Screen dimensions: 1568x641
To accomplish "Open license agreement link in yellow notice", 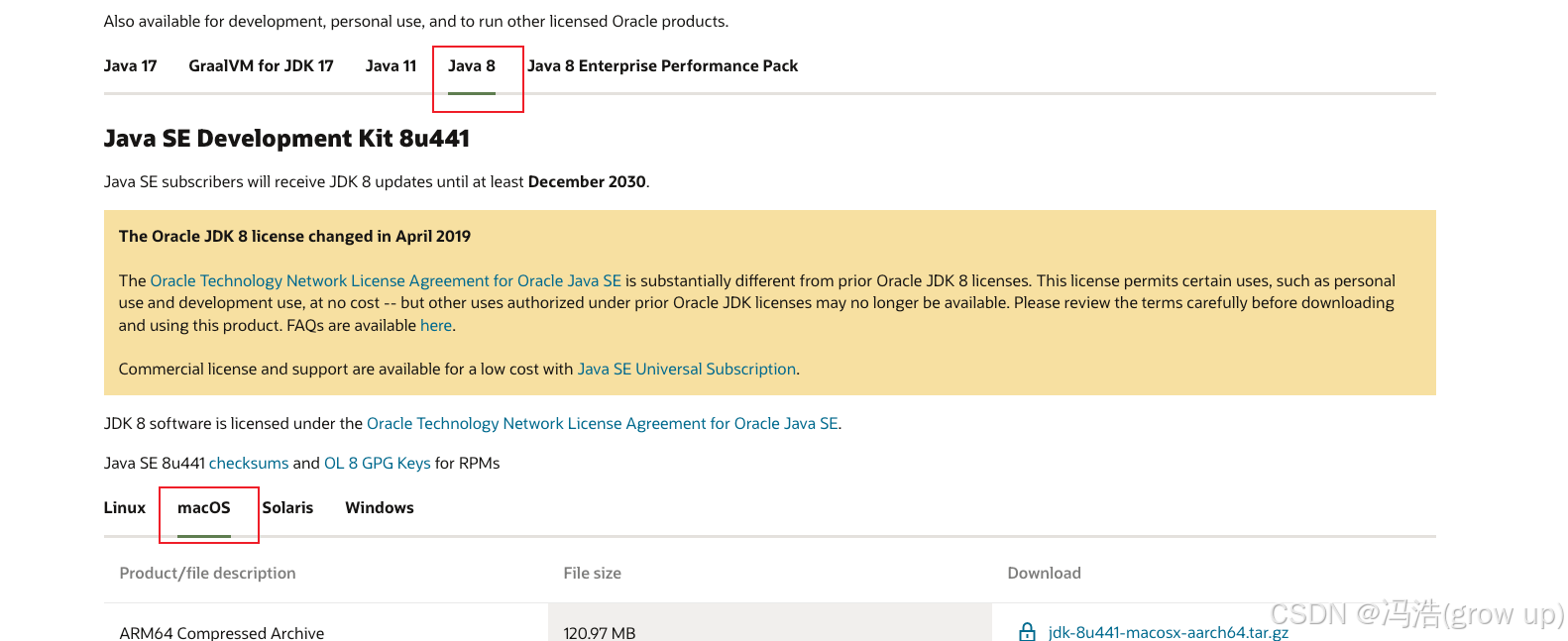I will 386,281.
